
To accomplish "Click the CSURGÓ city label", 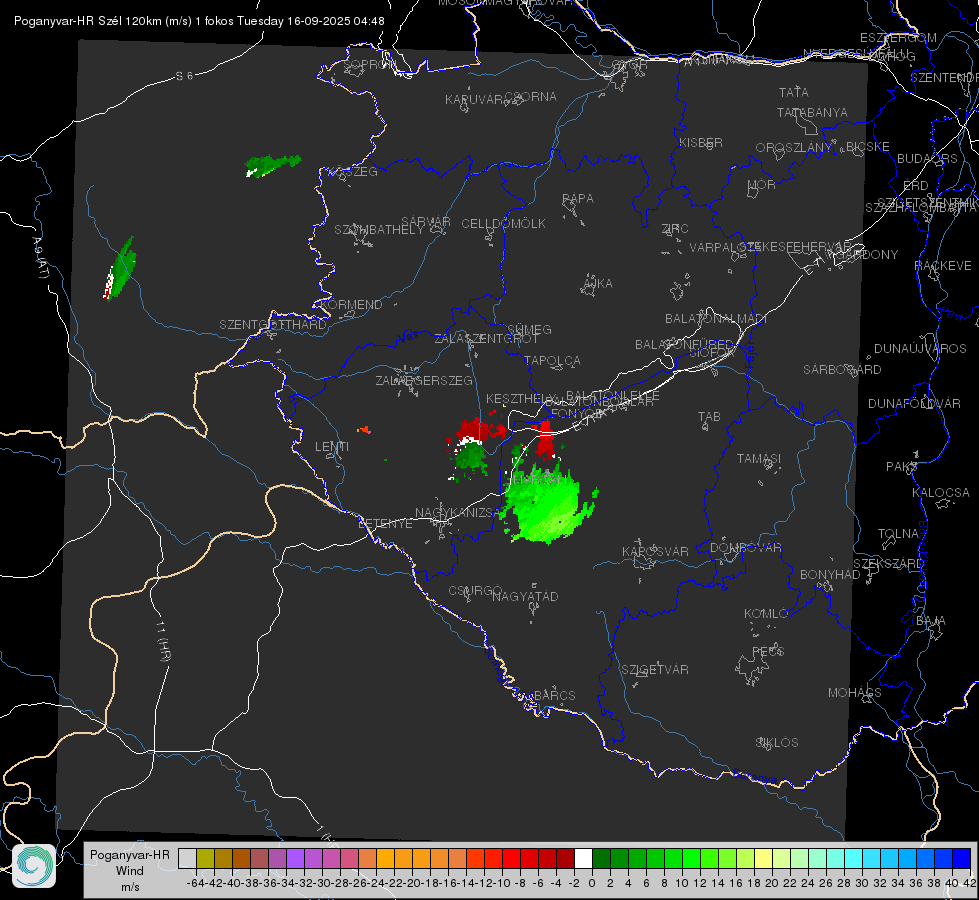I will (x=475, y=590).
